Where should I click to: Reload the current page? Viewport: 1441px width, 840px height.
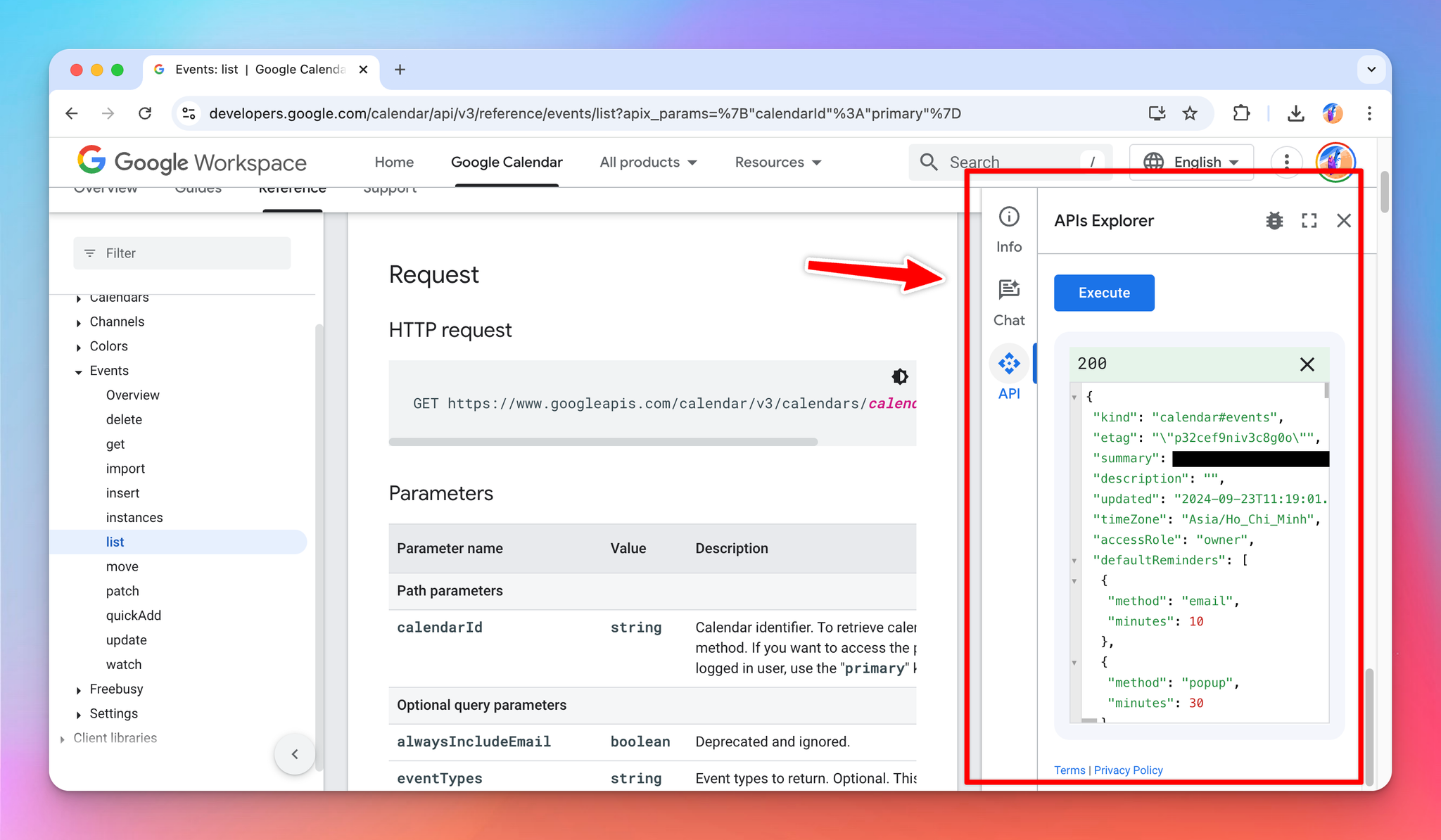point(145,113)
